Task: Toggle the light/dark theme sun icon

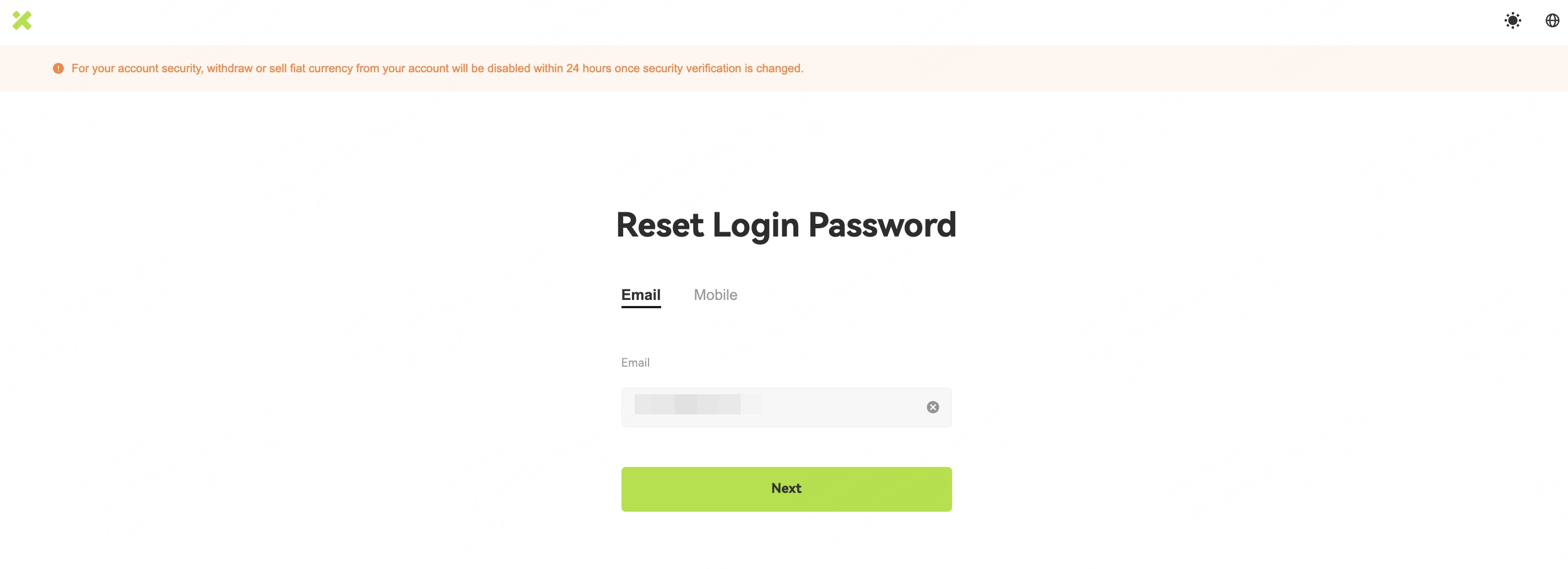Action: 1512,21
